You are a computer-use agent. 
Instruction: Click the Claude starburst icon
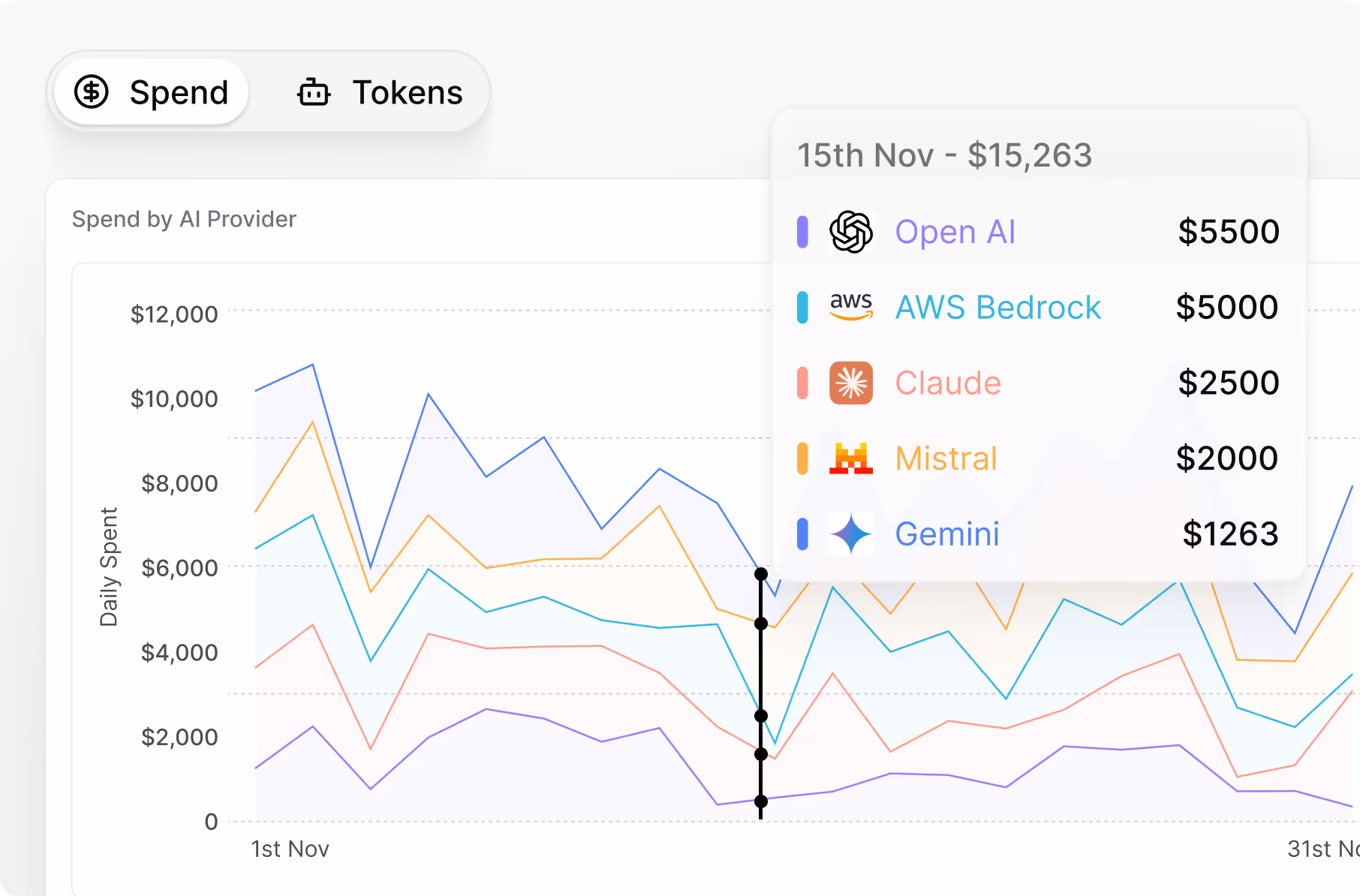852,383
